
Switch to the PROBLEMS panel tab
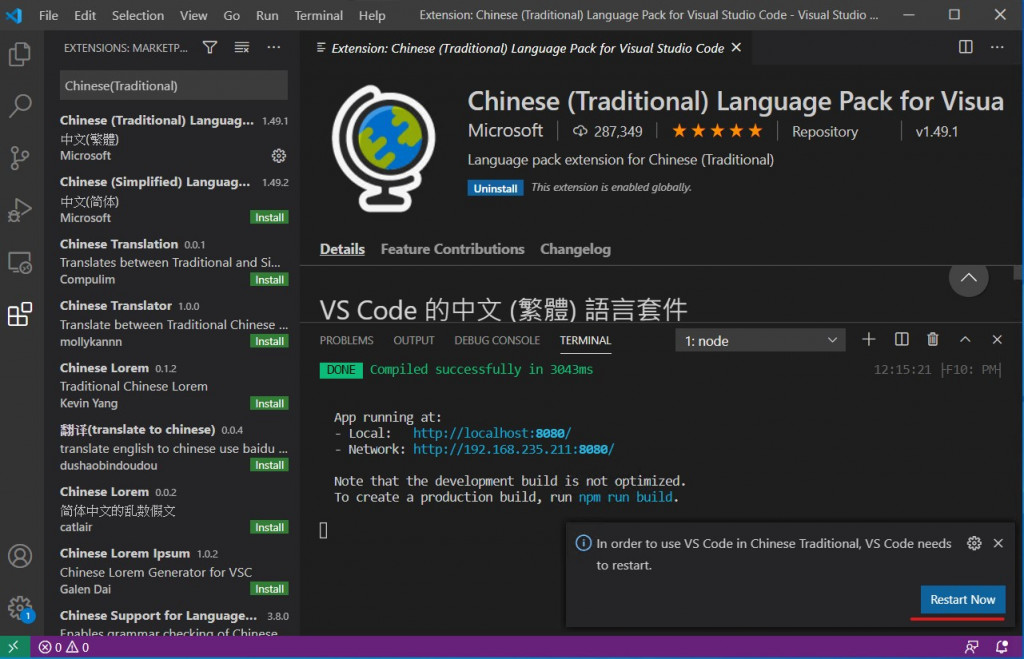(346, 340)
